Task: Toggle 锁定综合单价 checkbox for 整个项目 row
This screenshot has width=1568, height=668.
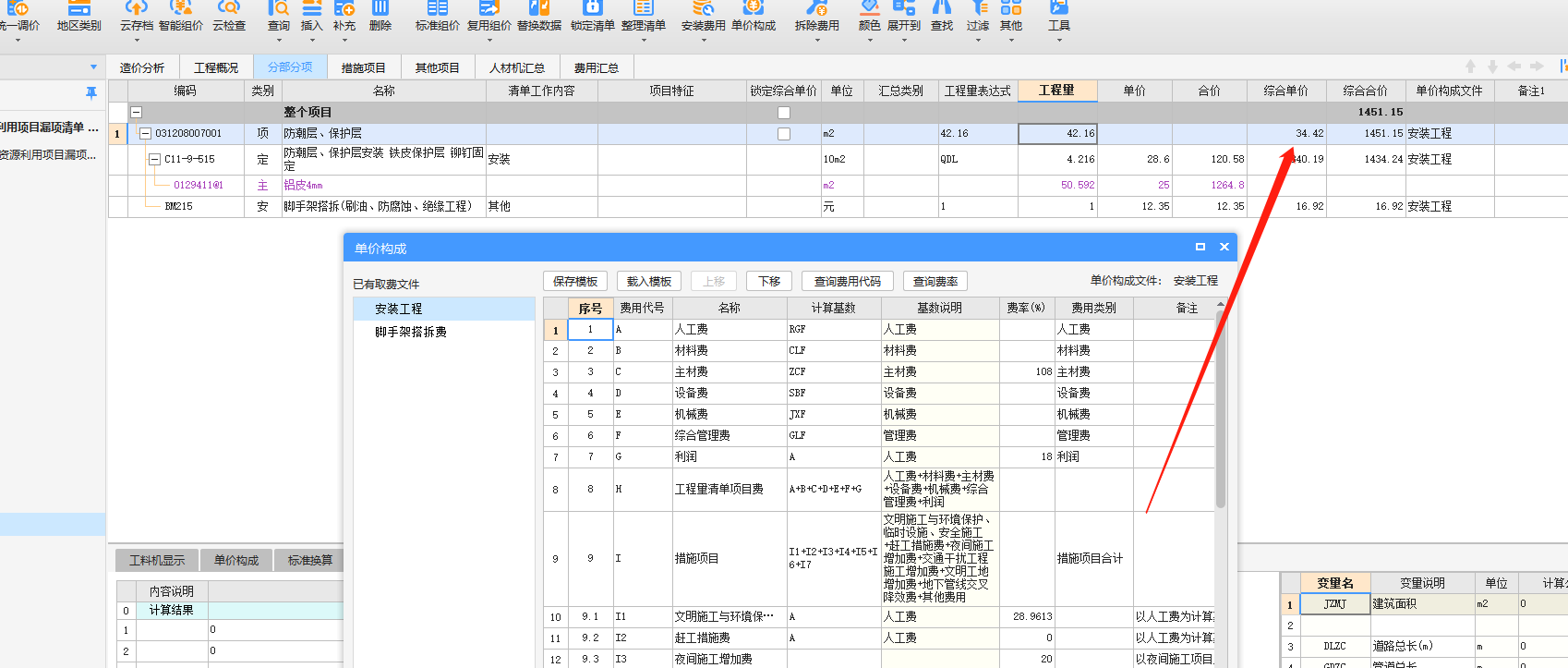Action: point(784,113)
